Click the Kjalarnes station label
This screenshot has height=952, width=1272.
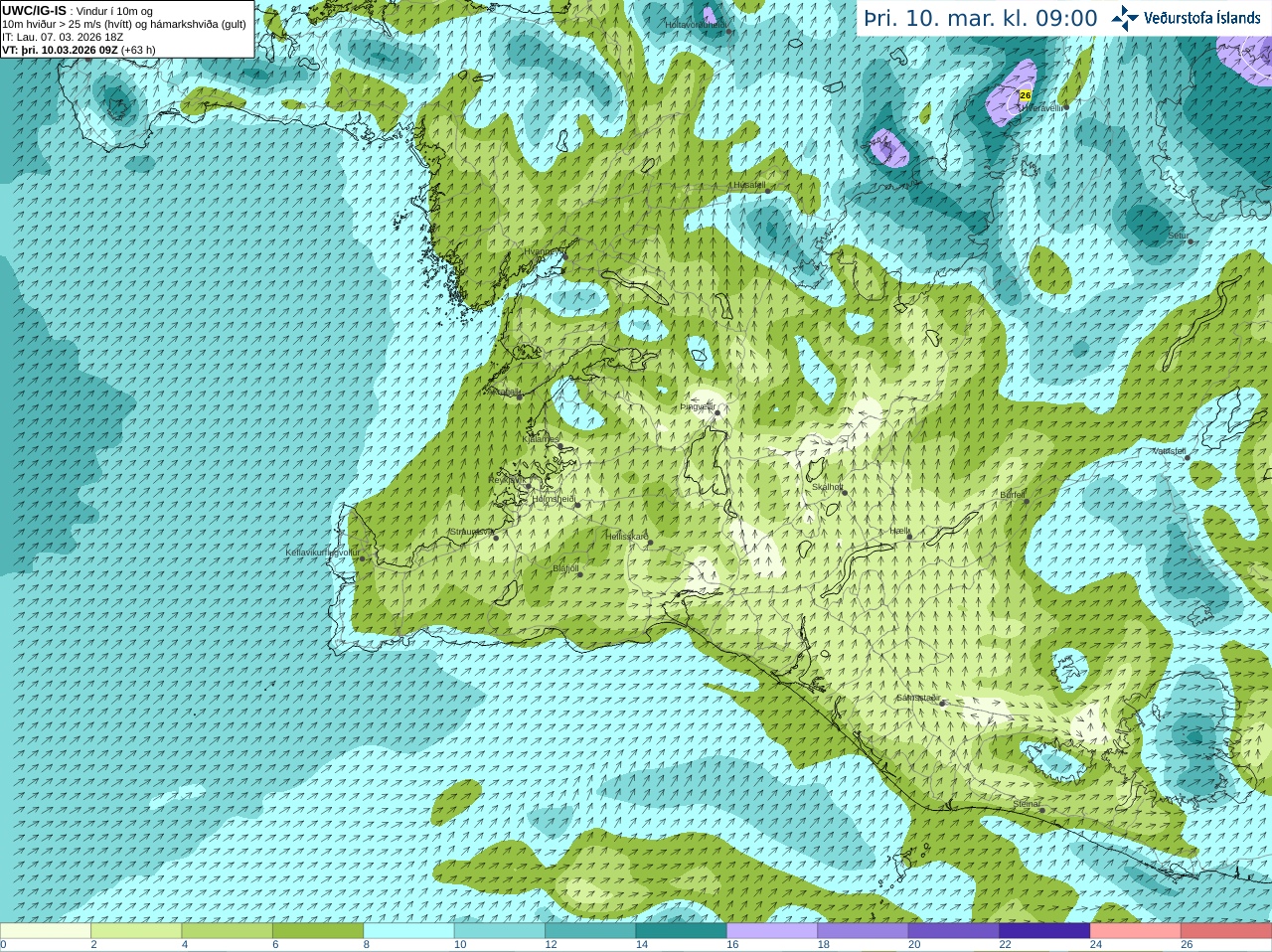pyautogui.click(x=542, y=438)
